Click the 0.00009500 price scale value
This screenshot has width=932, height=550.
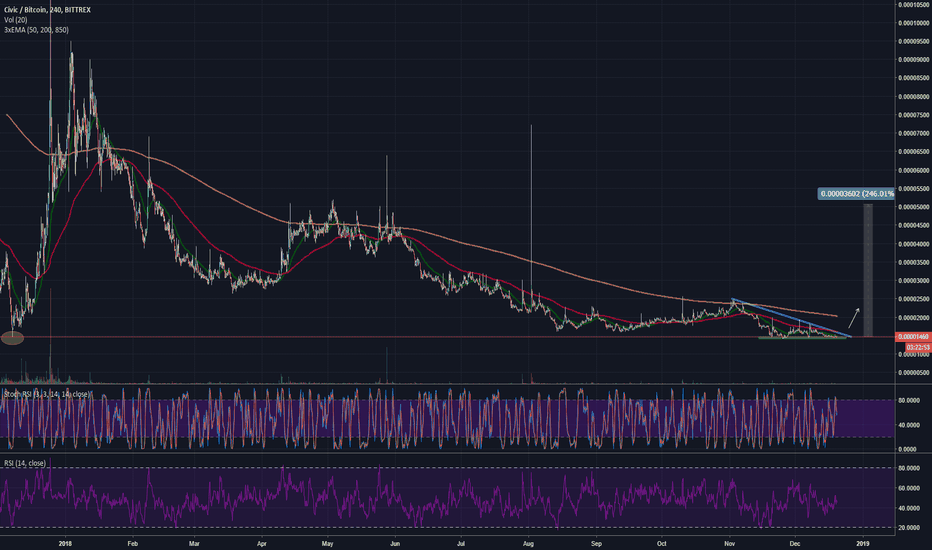point(915,42)
